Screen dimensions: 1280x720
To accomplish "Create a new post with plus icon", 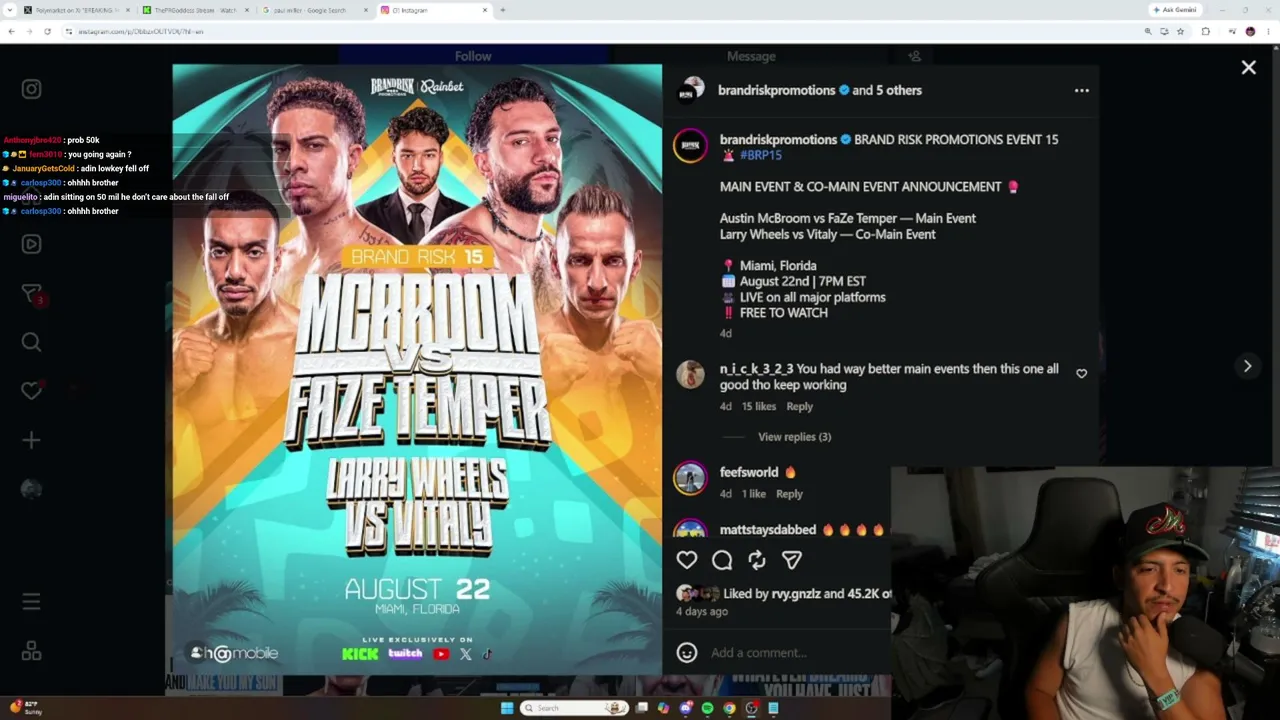I will pos(31,440).
